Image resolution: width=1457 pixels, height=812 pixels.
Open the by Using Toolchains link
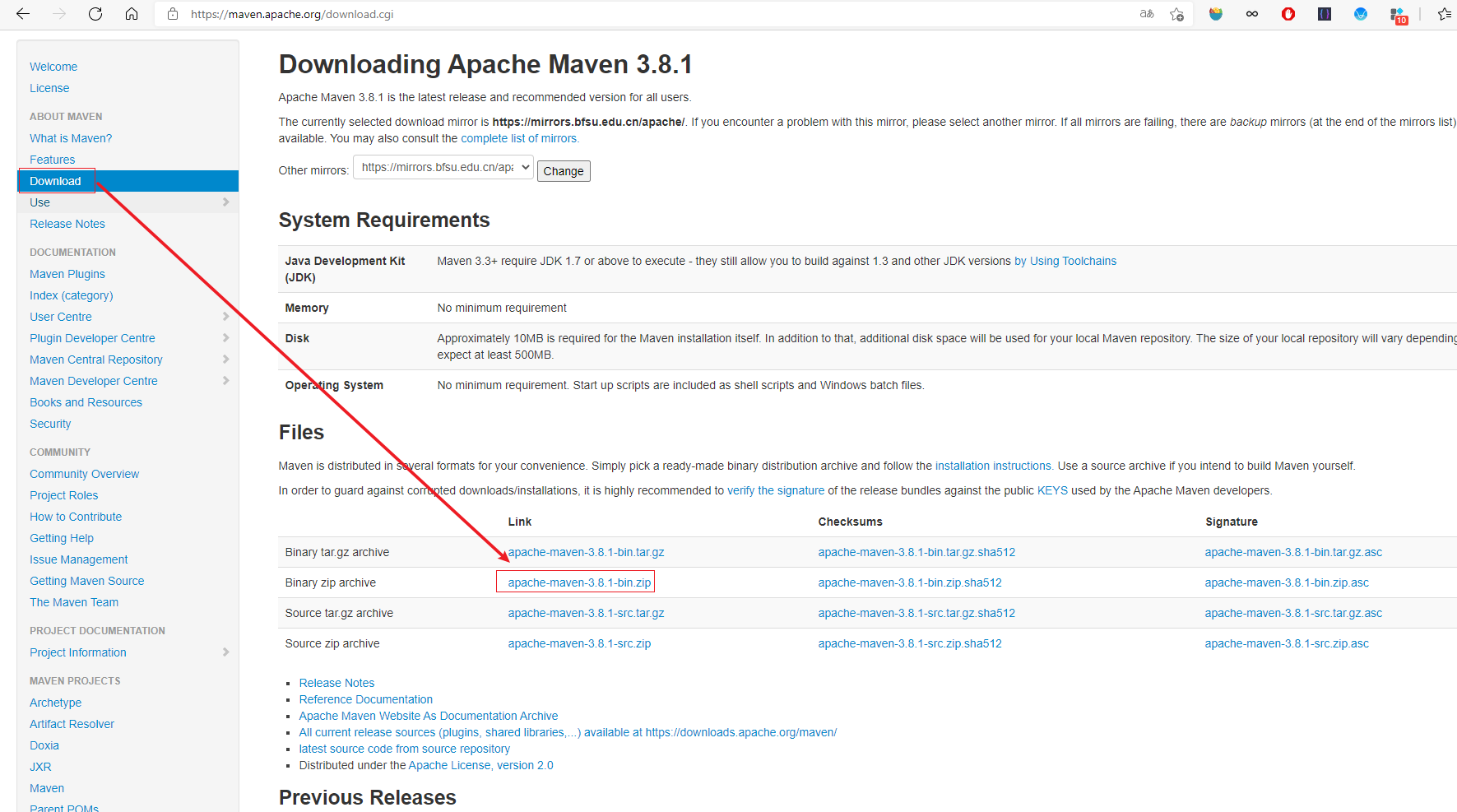[1065, 261]
